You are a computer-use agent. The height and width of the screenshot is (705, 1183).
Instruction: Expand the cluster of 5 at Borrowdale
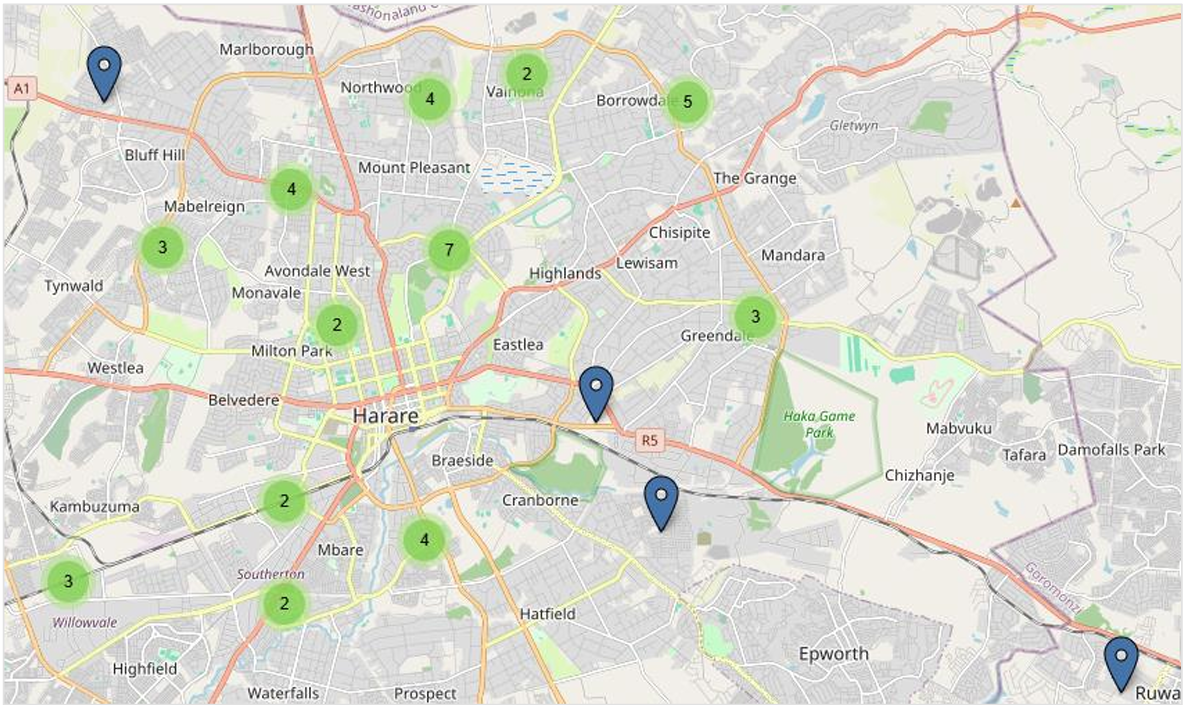tap(687, 101)
